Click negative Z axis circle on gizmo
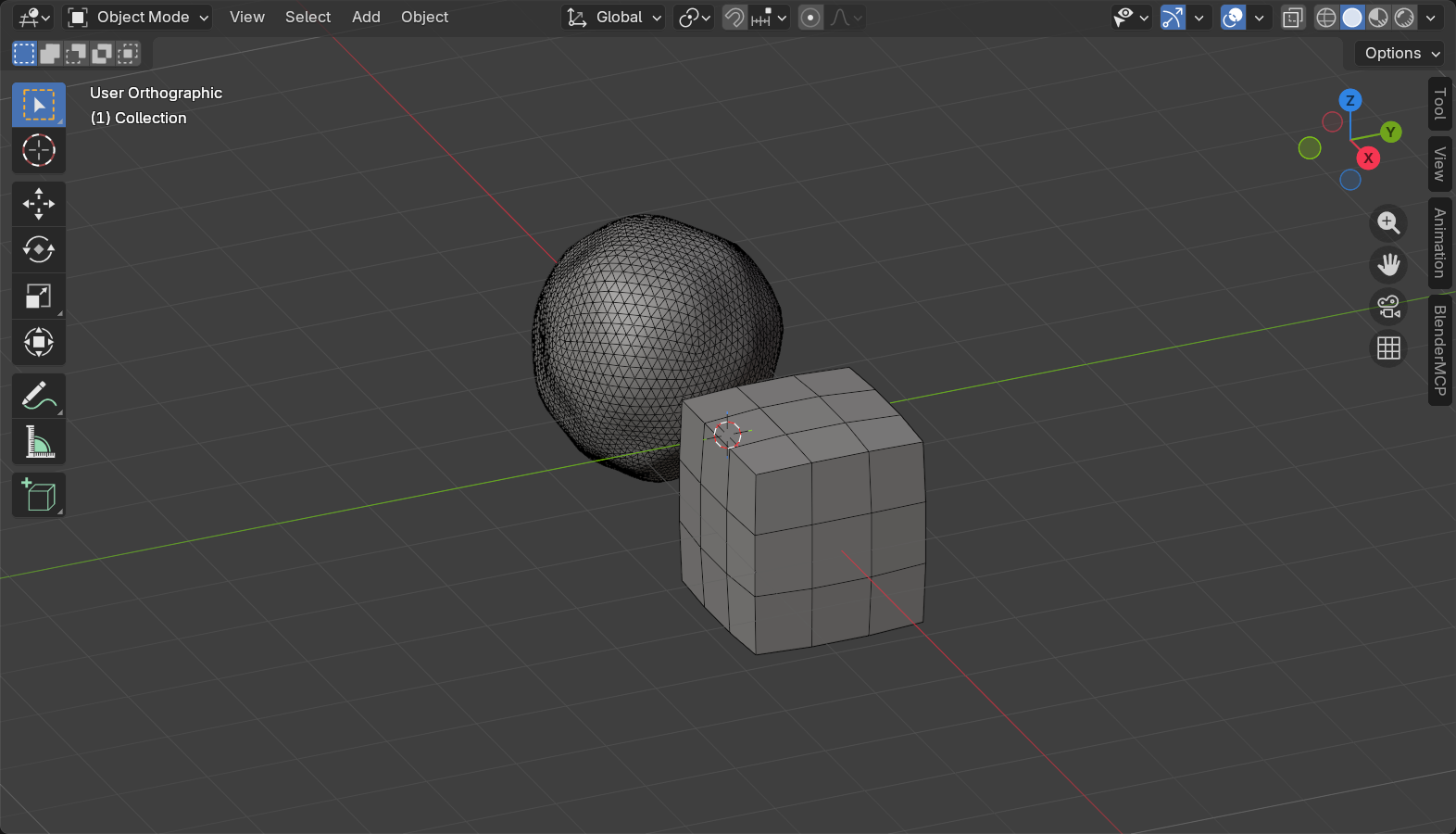The image size is (1456, 834). coord(1350,180)
